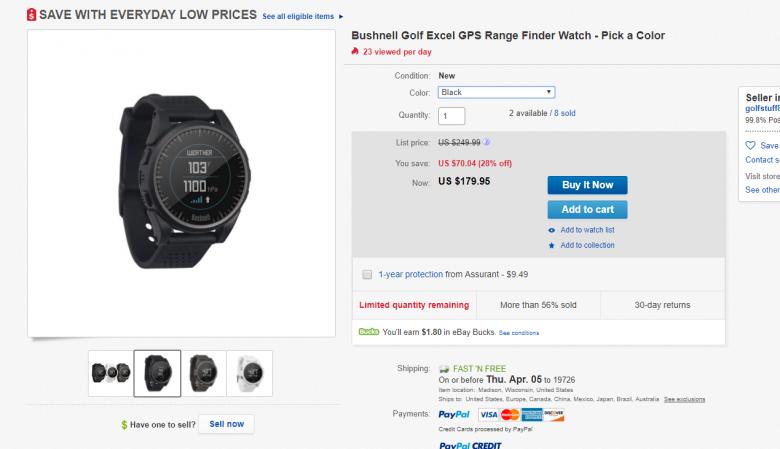The height and width of the screenshot is (449, 780).
Task: Click the heart Save seller icon
Action: pyautogui.click(x=751, y=145)
